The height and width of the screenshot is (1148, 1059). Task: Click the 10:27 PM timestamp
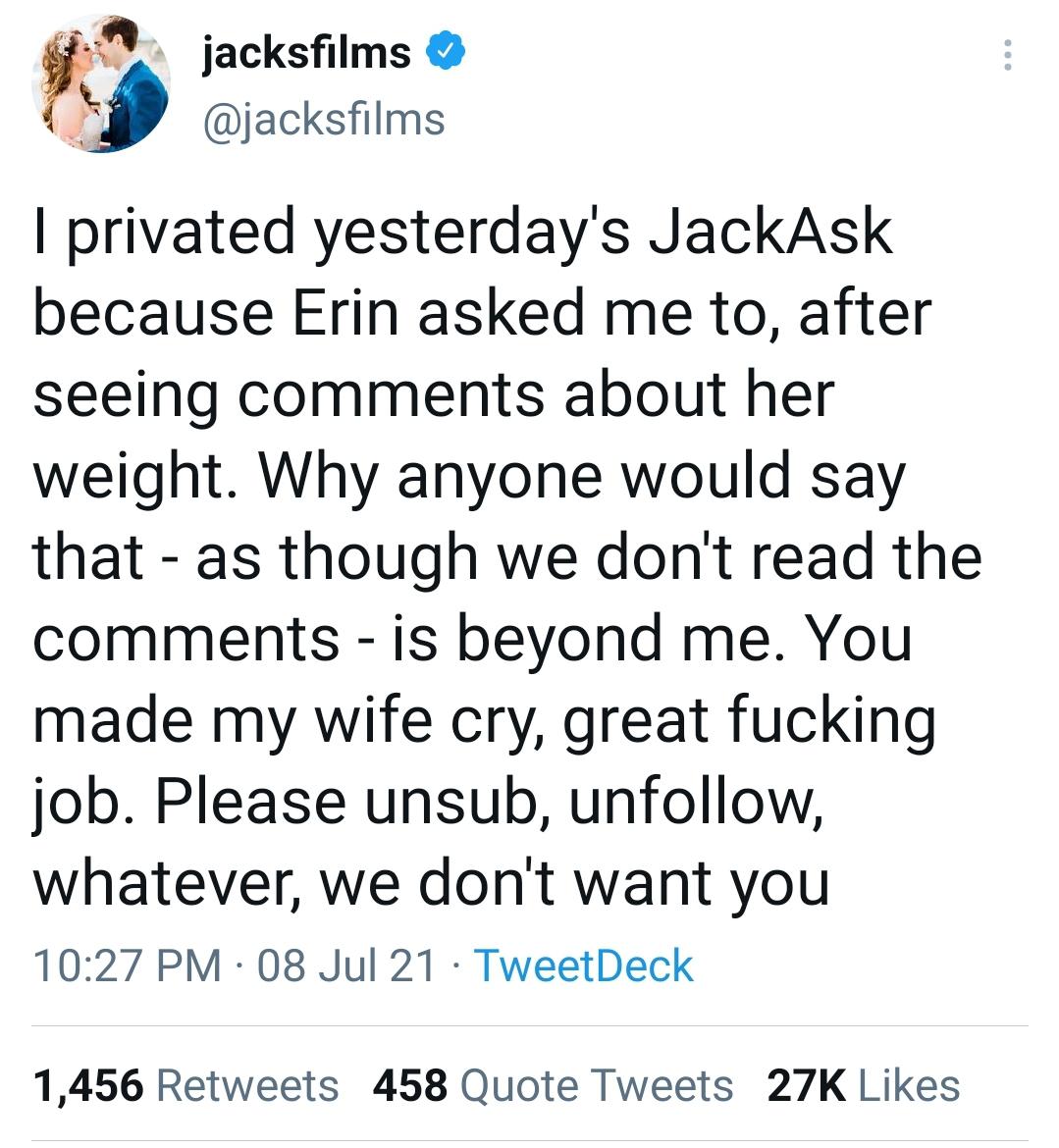click(128, 966)
